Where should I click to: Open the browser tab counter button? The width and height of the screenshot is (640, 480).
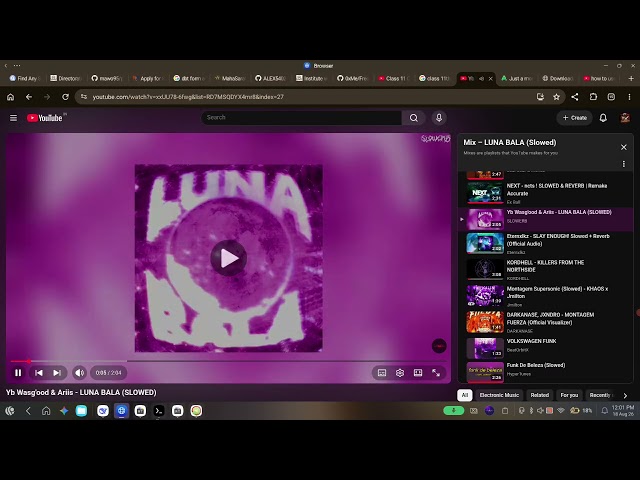pyautogui.click(x=611, y=97)
